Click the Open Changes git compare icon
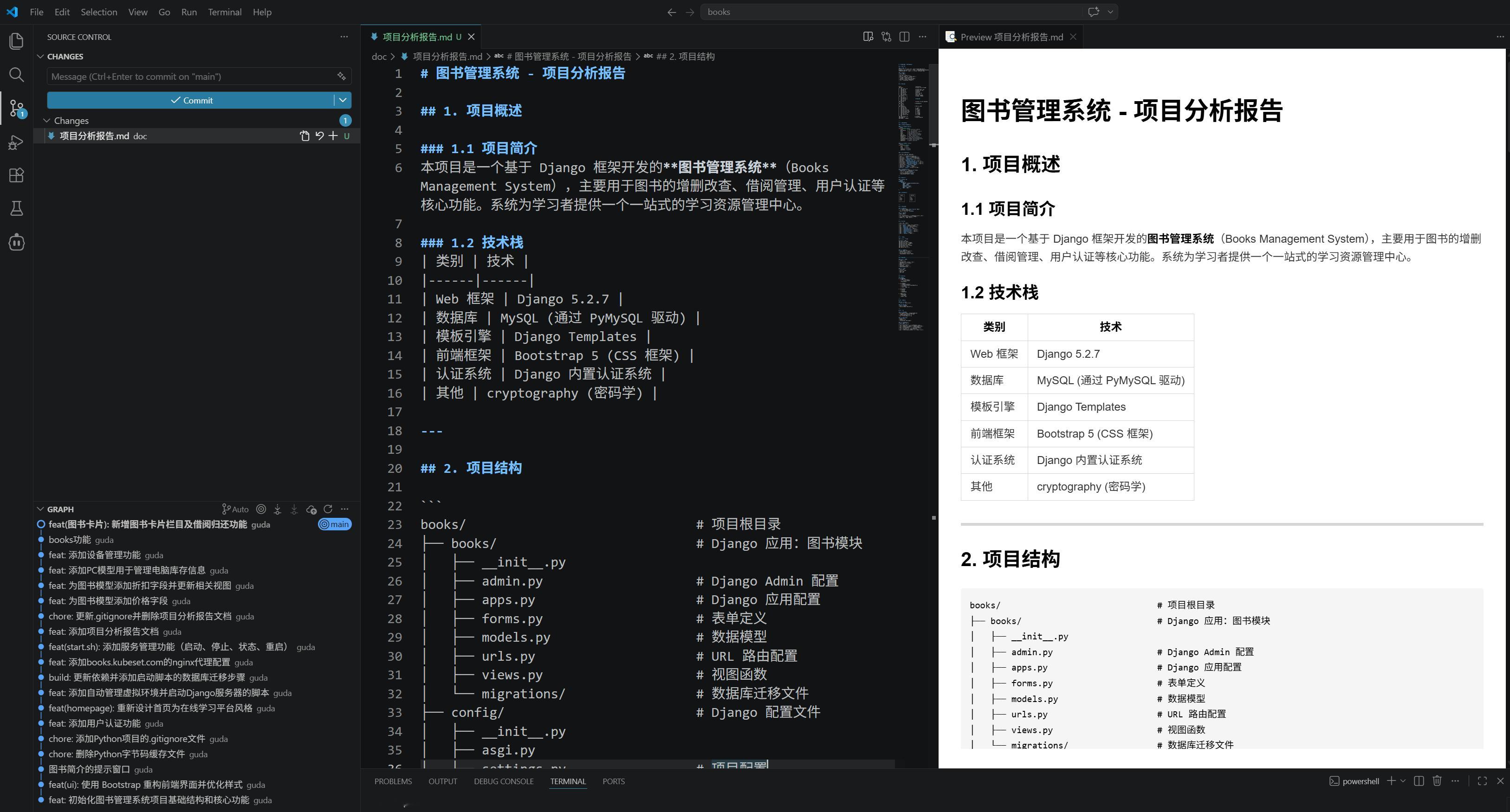 (x=304, y=136)
